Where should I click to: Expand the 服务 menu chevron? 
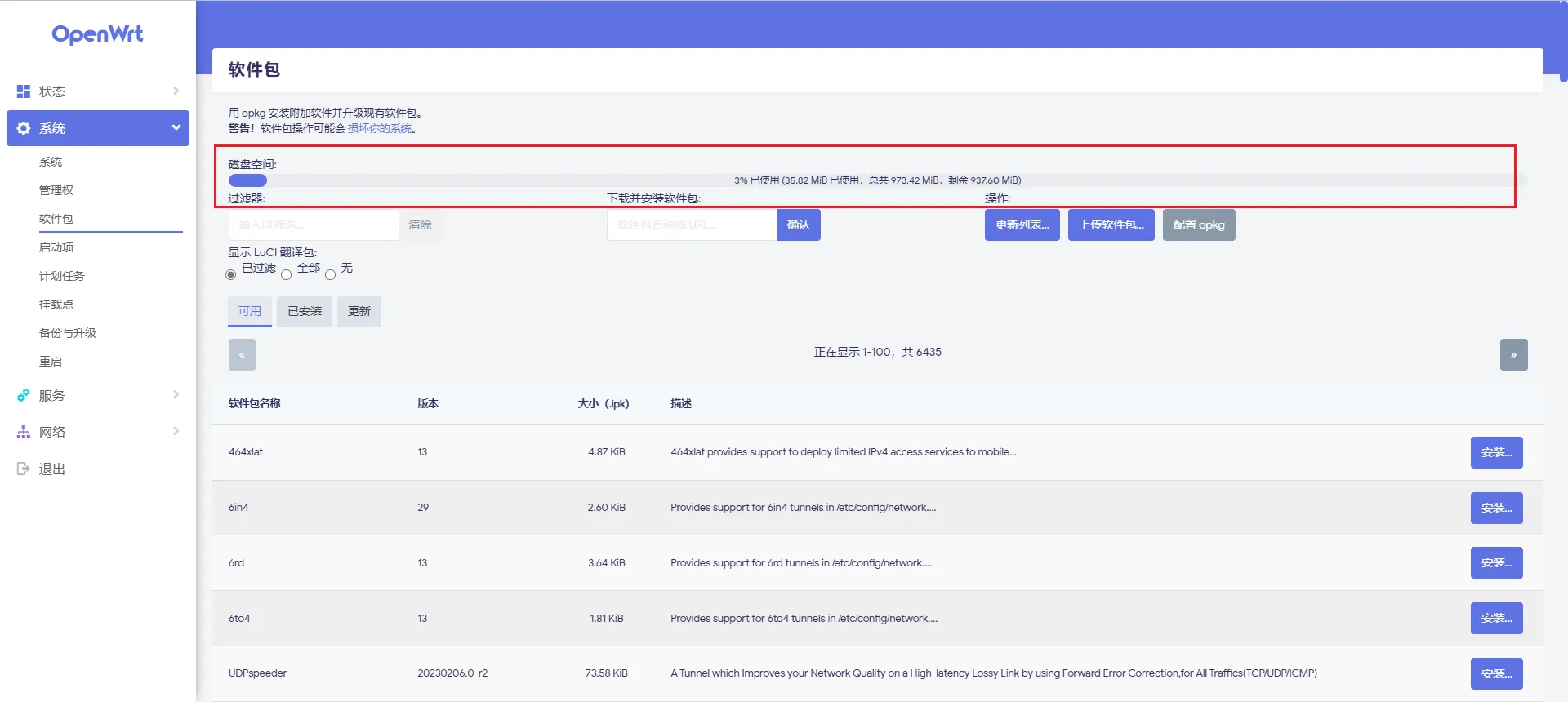tap(176, 394)
